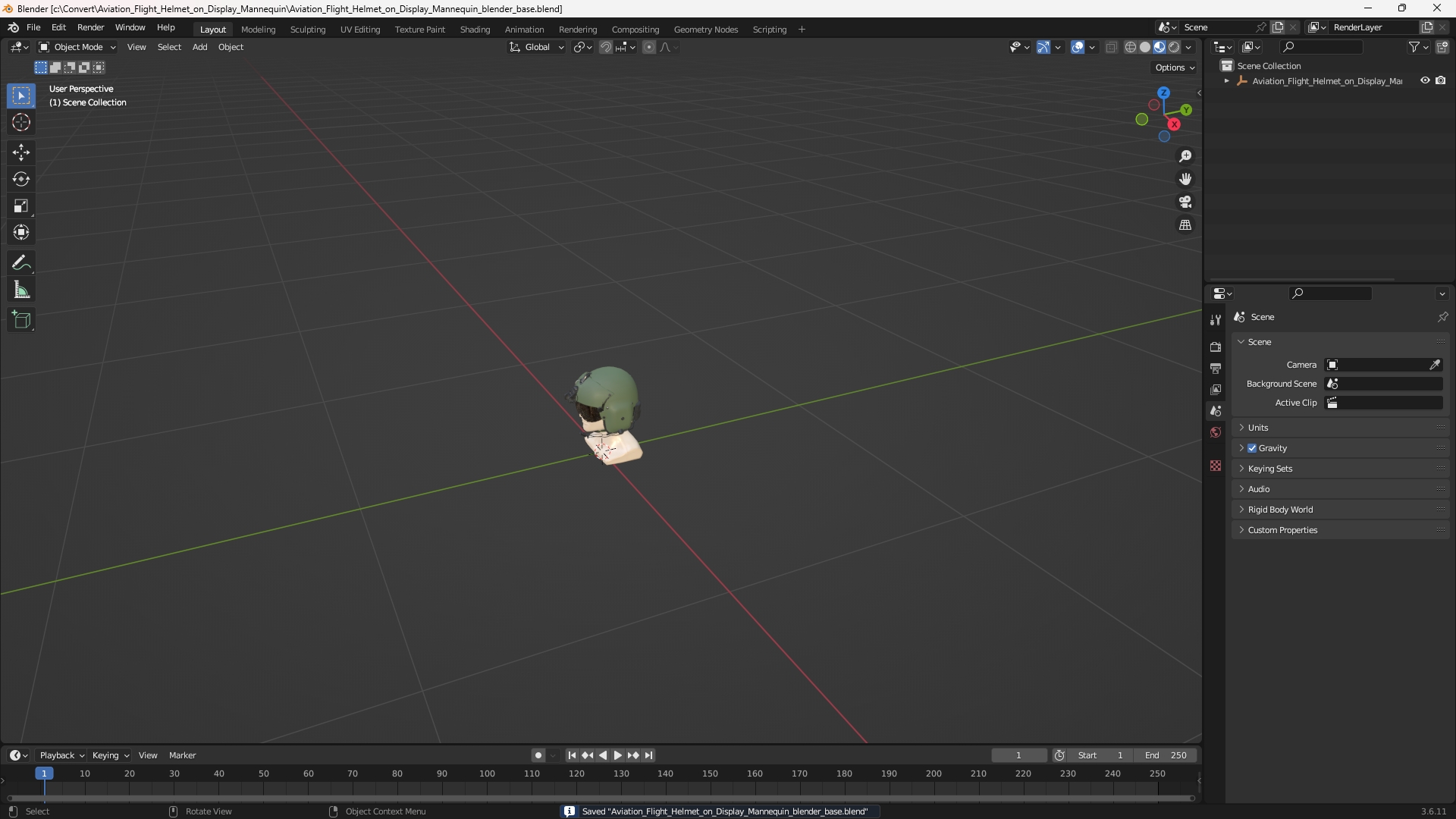Hide Aviation_Flight_Helmet collection in viewport
This screenshot has width=1456, height=819.
click(x=1425, y=80)
